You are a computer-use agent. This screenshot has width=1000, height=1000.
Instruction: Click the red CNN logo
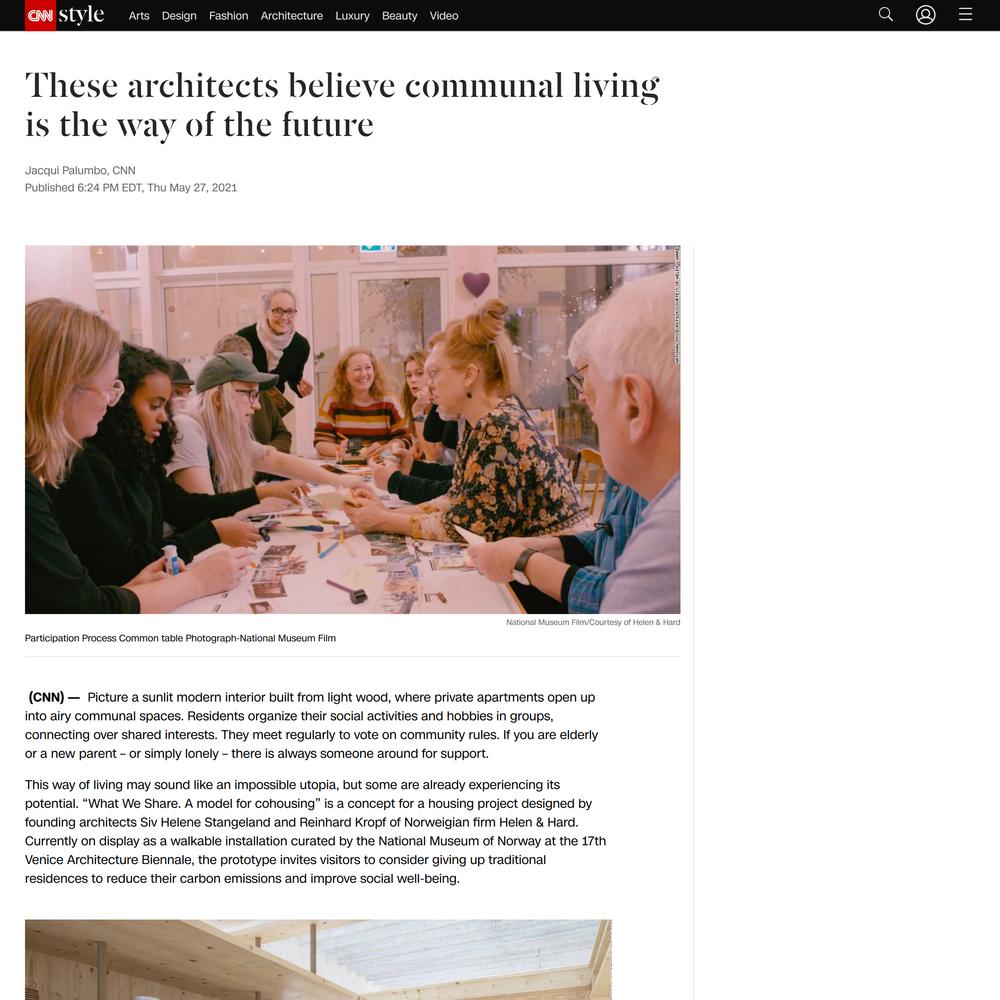pos(40,15)
